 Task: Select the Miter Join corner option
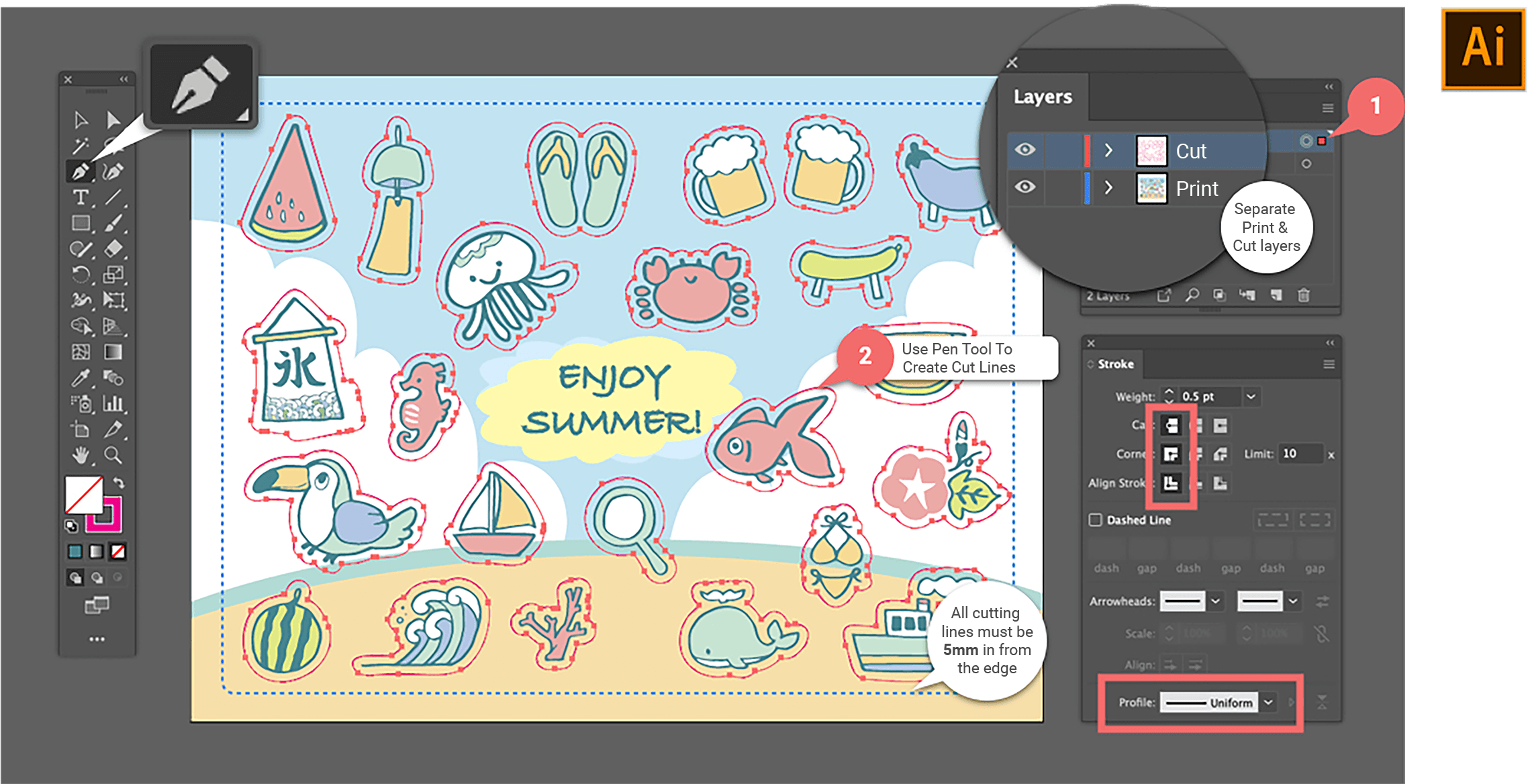1171,454
